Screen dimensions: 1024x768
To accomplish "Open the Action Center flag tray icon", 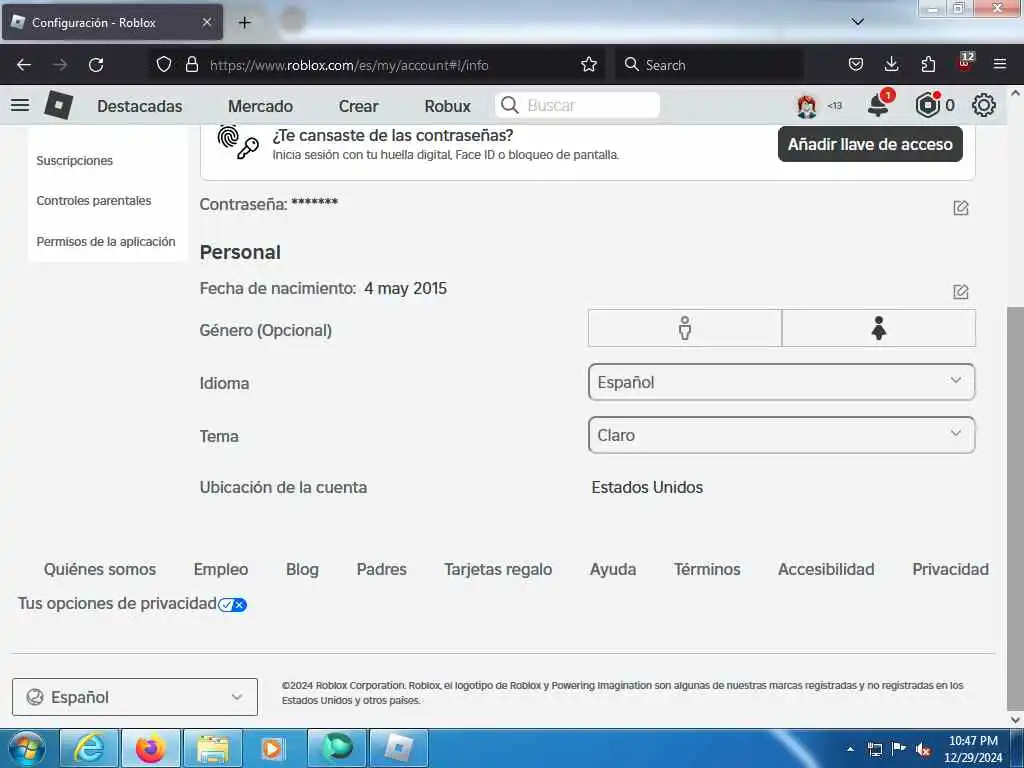I will (x=899, y=748).
